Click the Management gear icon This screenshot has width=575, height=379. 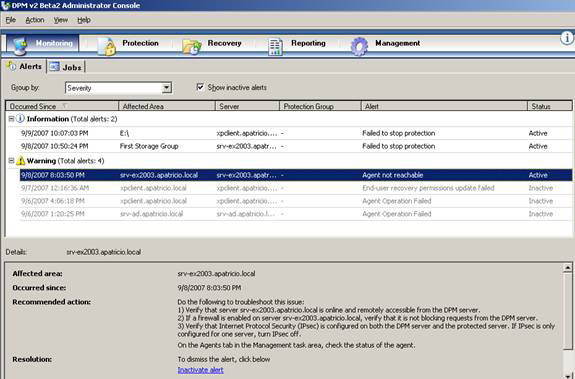[x=359, y=47]
